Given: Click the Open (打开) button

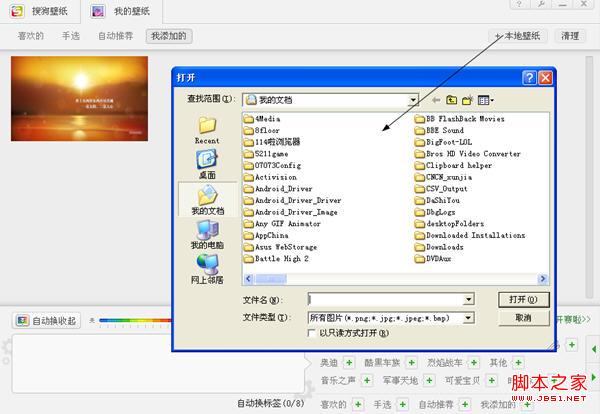Looking at the screenshot, I should [x=523, y=300].
